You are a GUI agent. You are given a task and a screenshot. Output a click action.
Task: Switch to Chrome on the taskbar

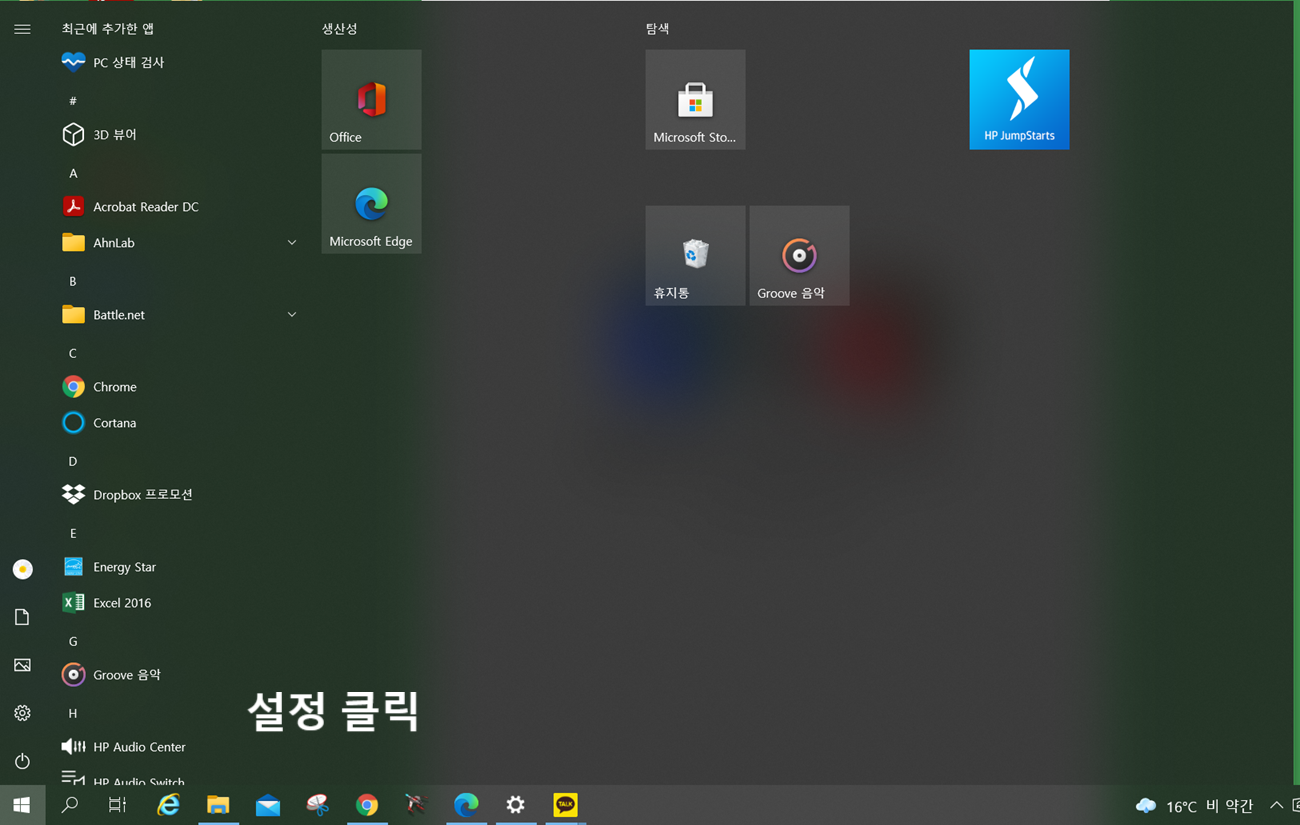[367, 805]
